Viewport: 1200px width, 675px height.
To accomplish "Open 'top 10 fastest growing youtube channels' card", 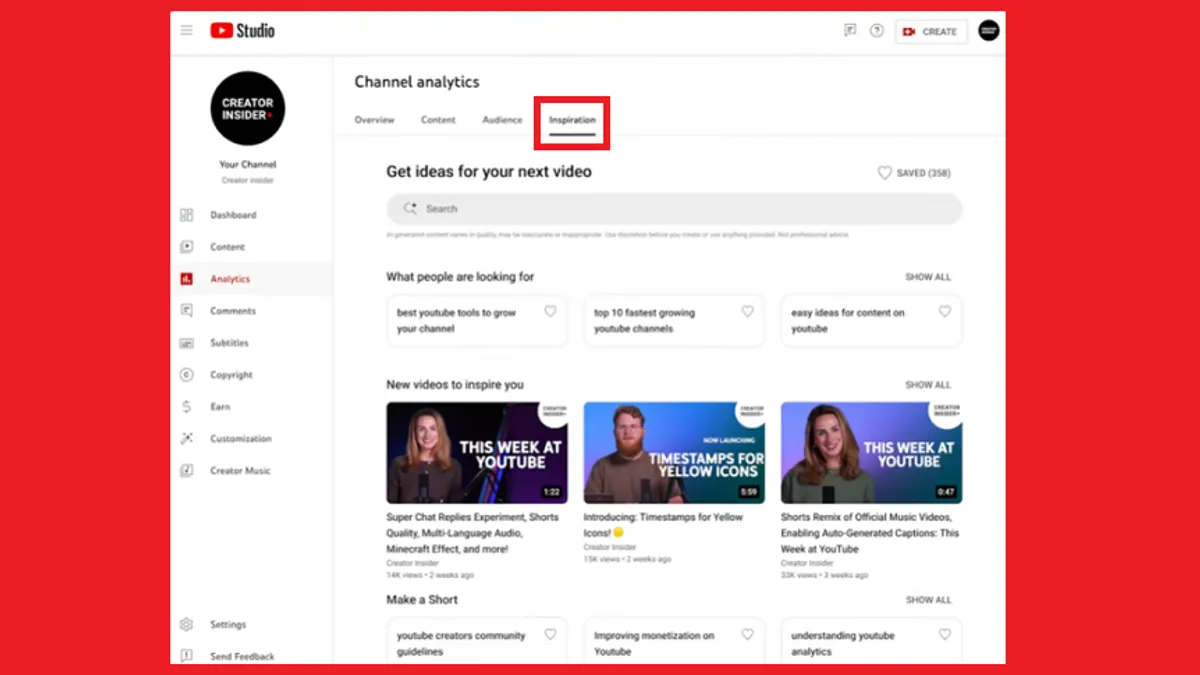I will [x=674, y=321].
